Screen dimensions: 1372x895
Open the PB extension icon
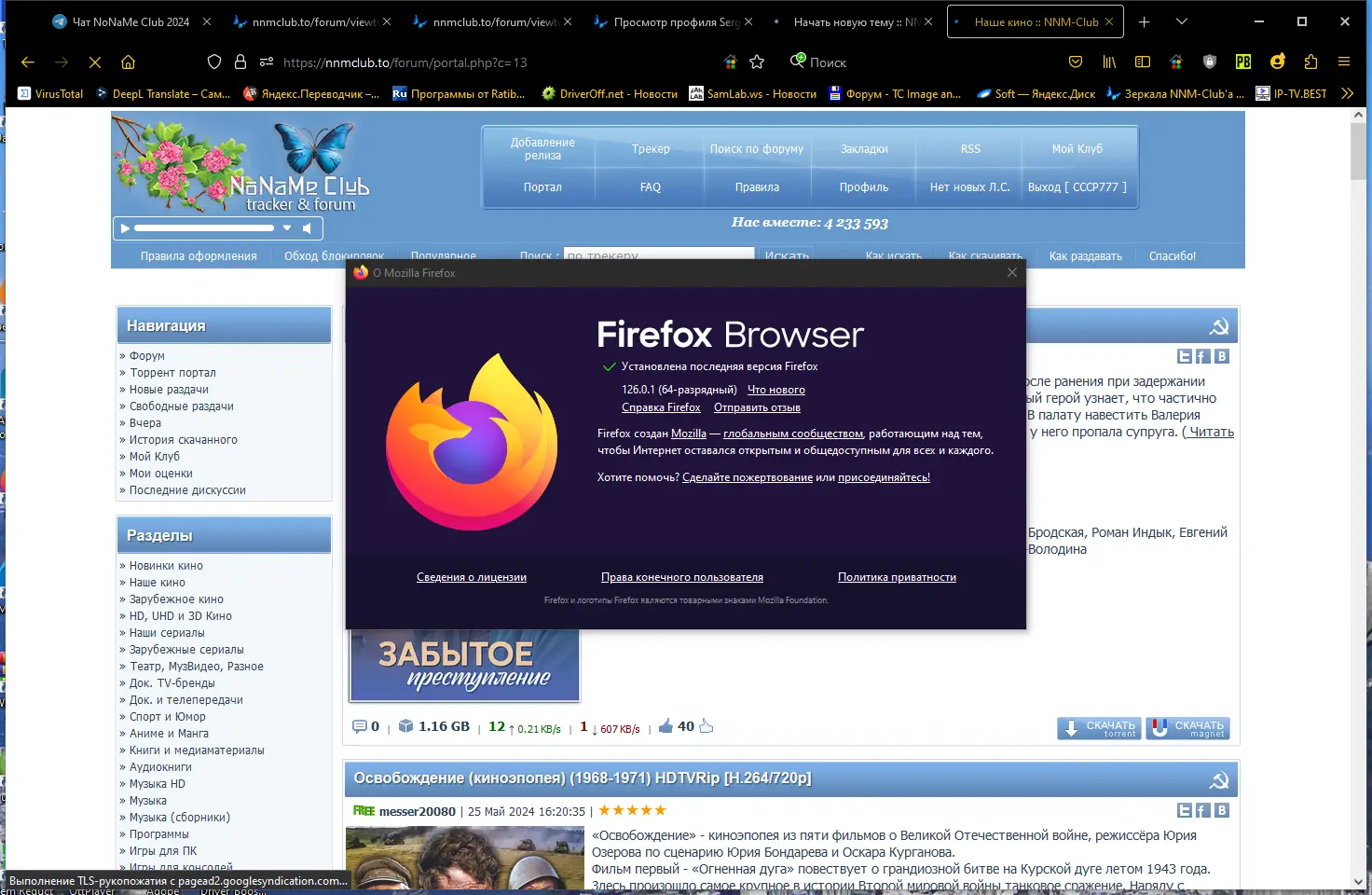click(x=1243, y=62)
